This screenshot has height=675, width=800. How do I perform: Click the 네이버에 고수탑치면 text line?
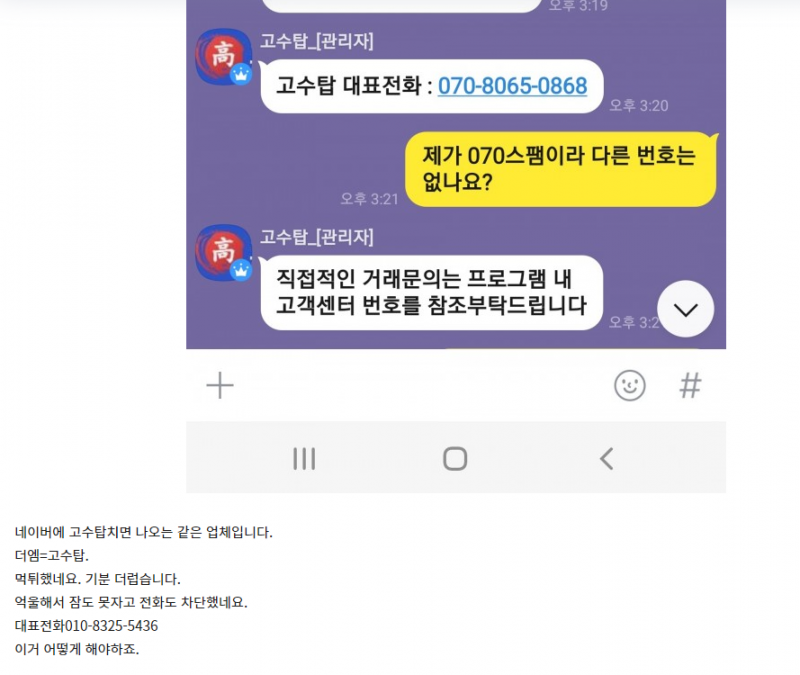143,533
